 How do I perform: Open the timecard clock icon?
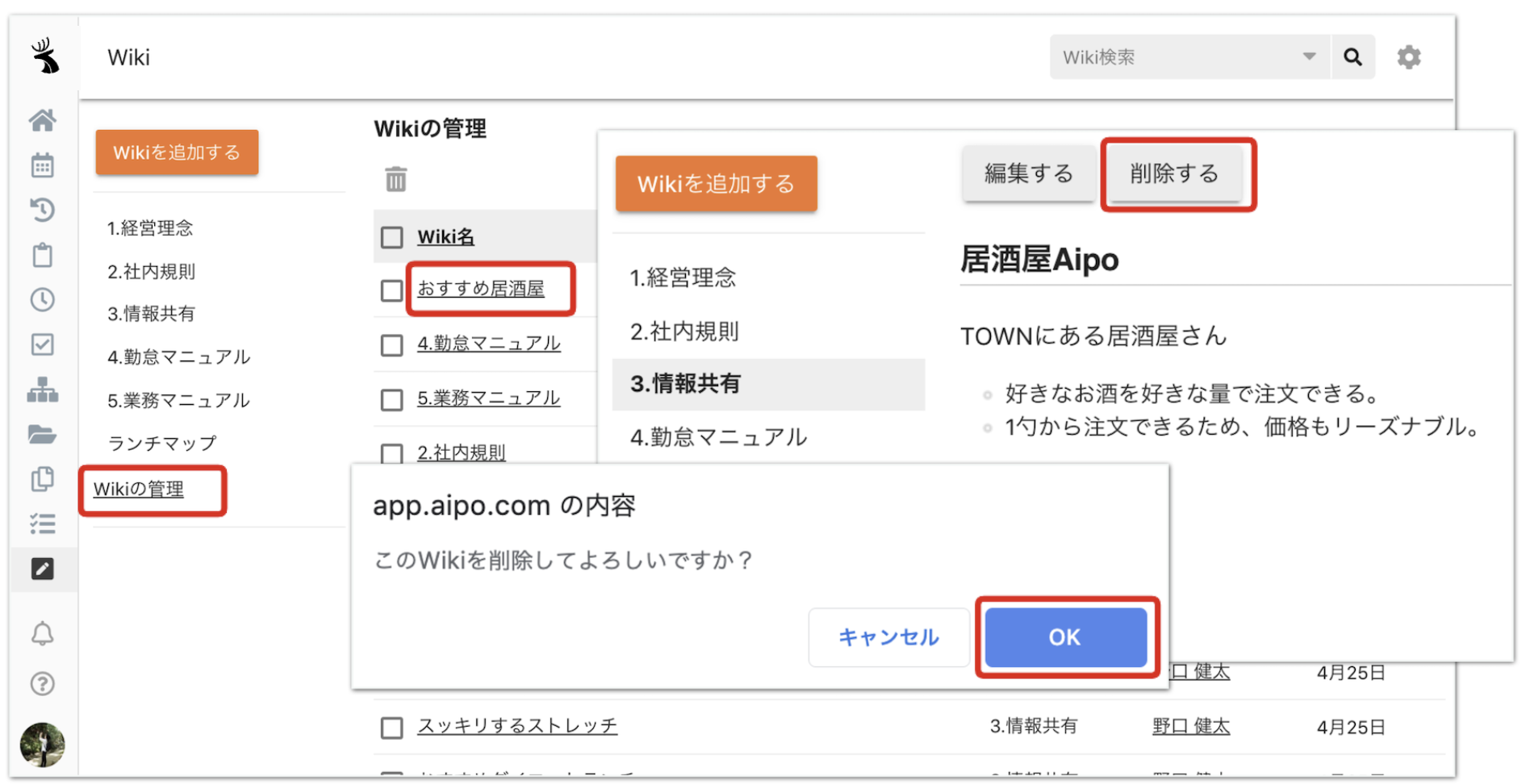[x=43, y=300]
